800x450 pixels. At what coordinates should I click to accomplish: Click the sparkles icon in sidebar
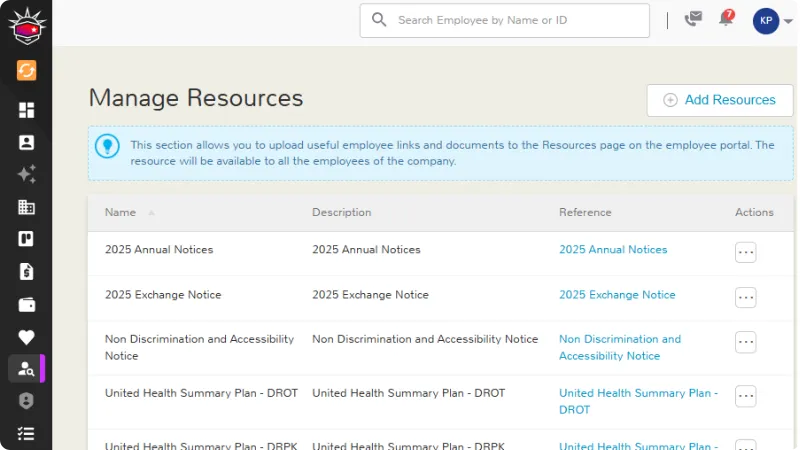(27, 174)
